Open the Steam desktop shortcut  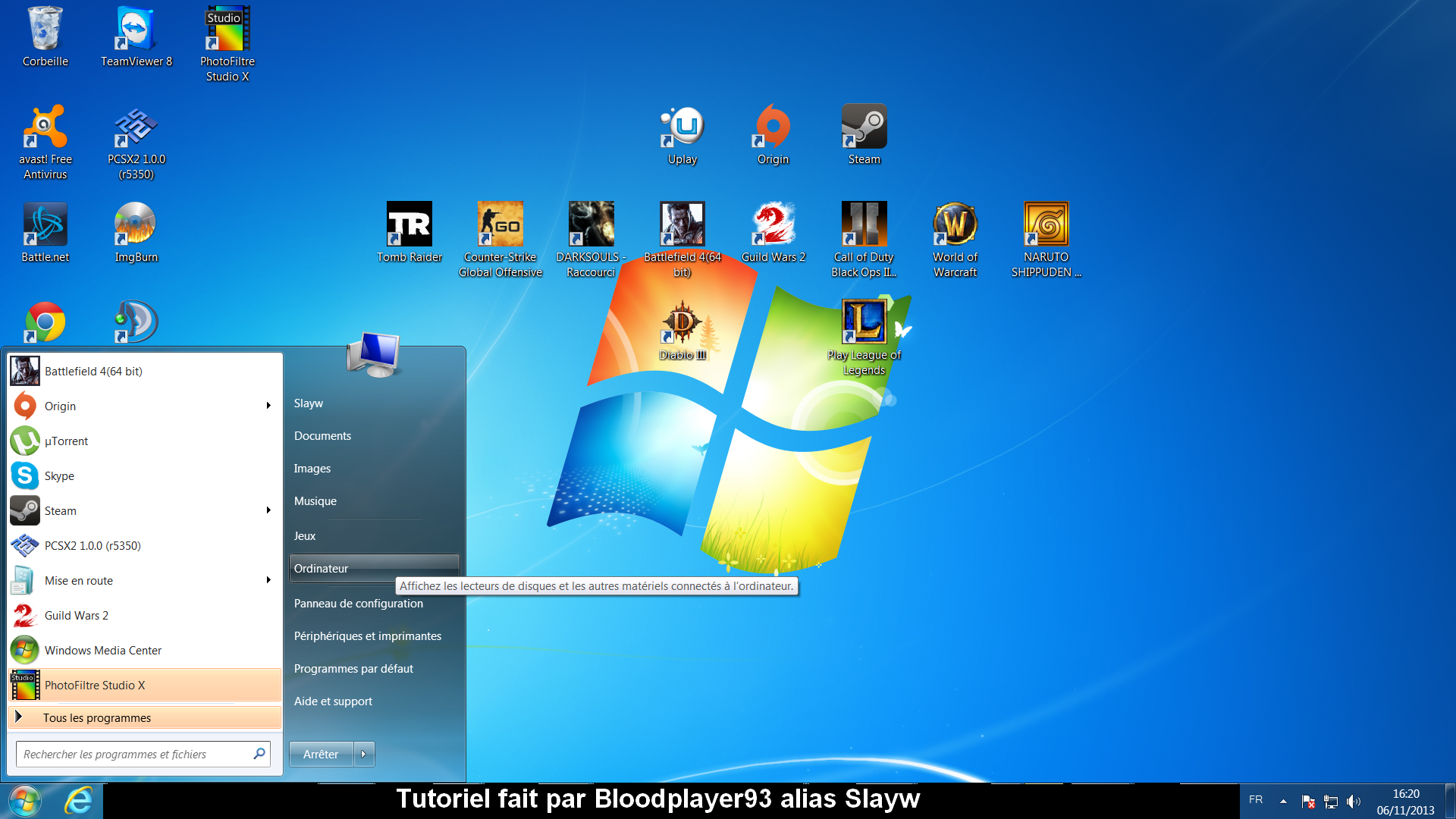[x=864, y=133]
